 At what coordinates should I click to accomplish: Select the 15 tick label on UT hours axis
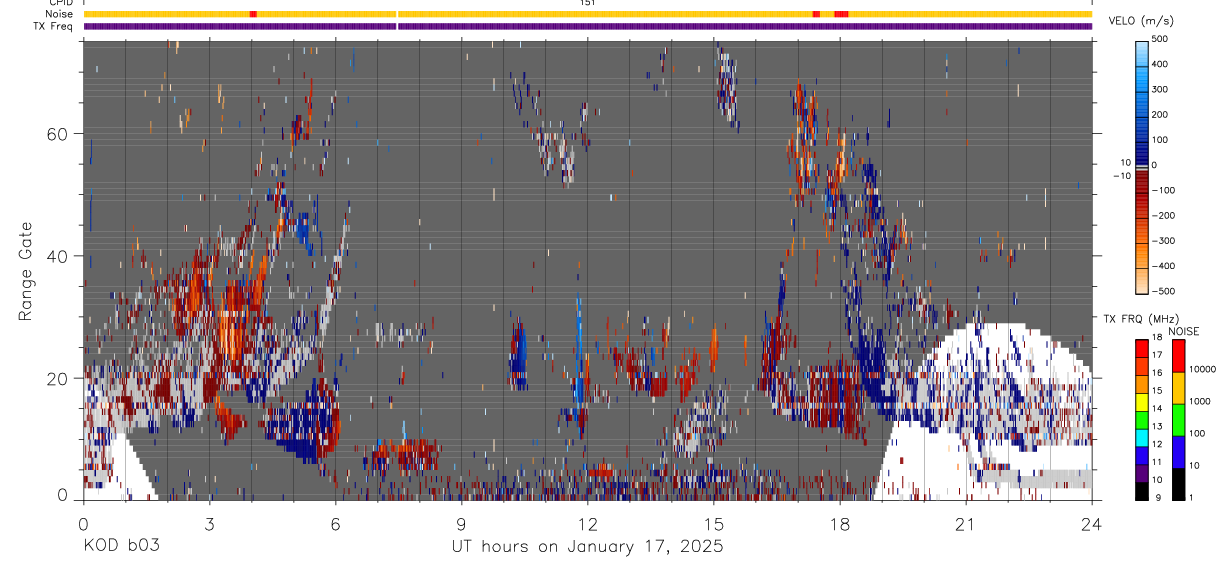[713, 523]
